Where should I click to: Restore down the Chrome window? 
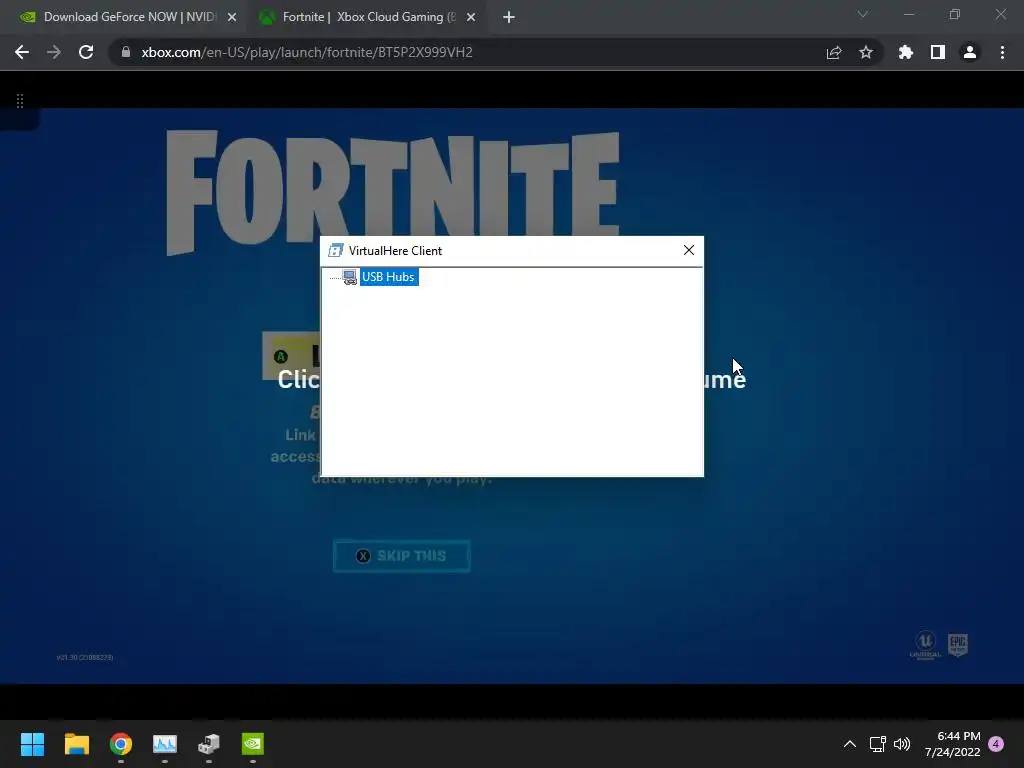click(x=955, y=14)
